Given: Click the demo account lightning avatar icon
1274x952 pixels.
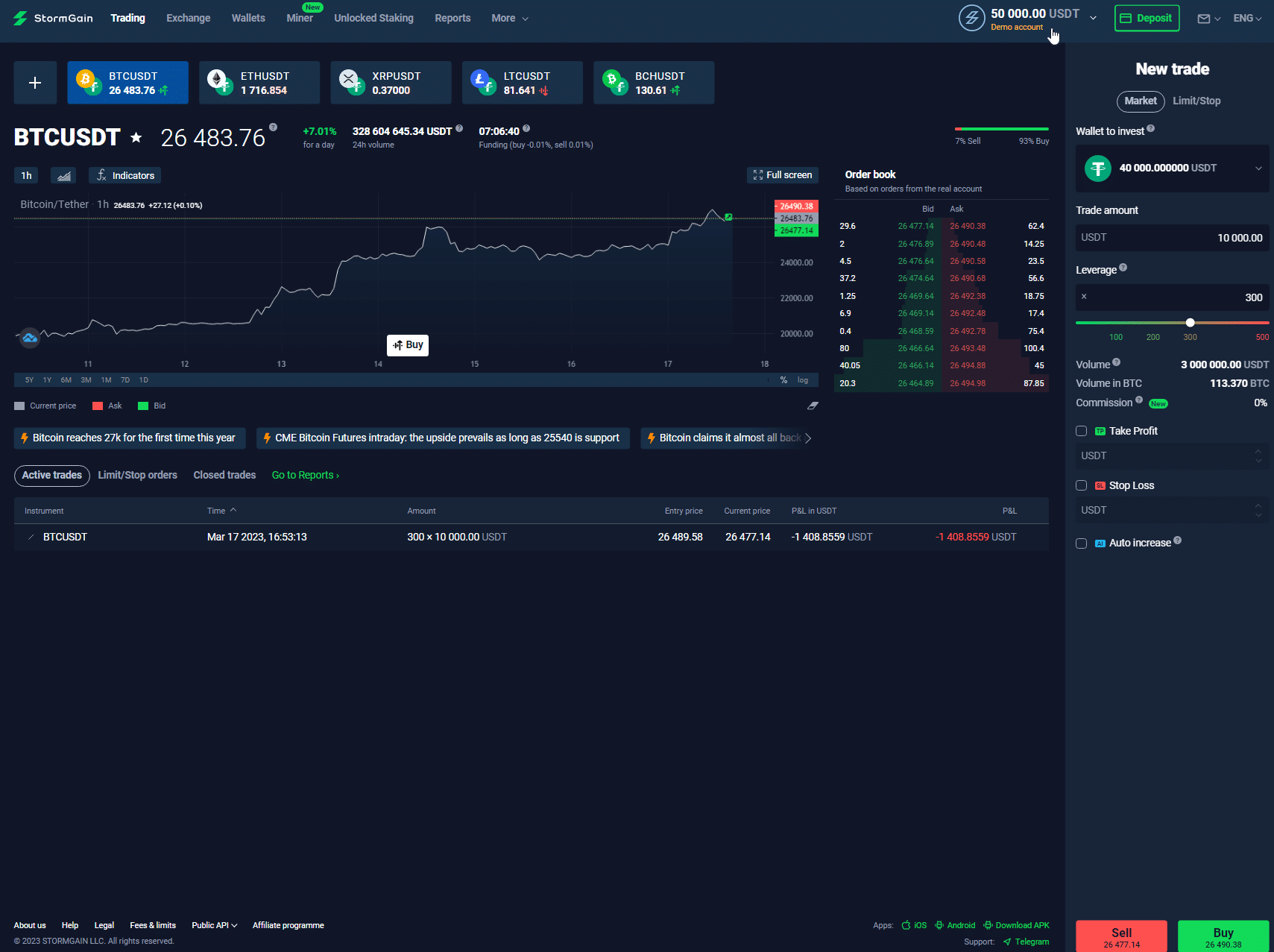Looking at the screenshot, I should 972,18.
